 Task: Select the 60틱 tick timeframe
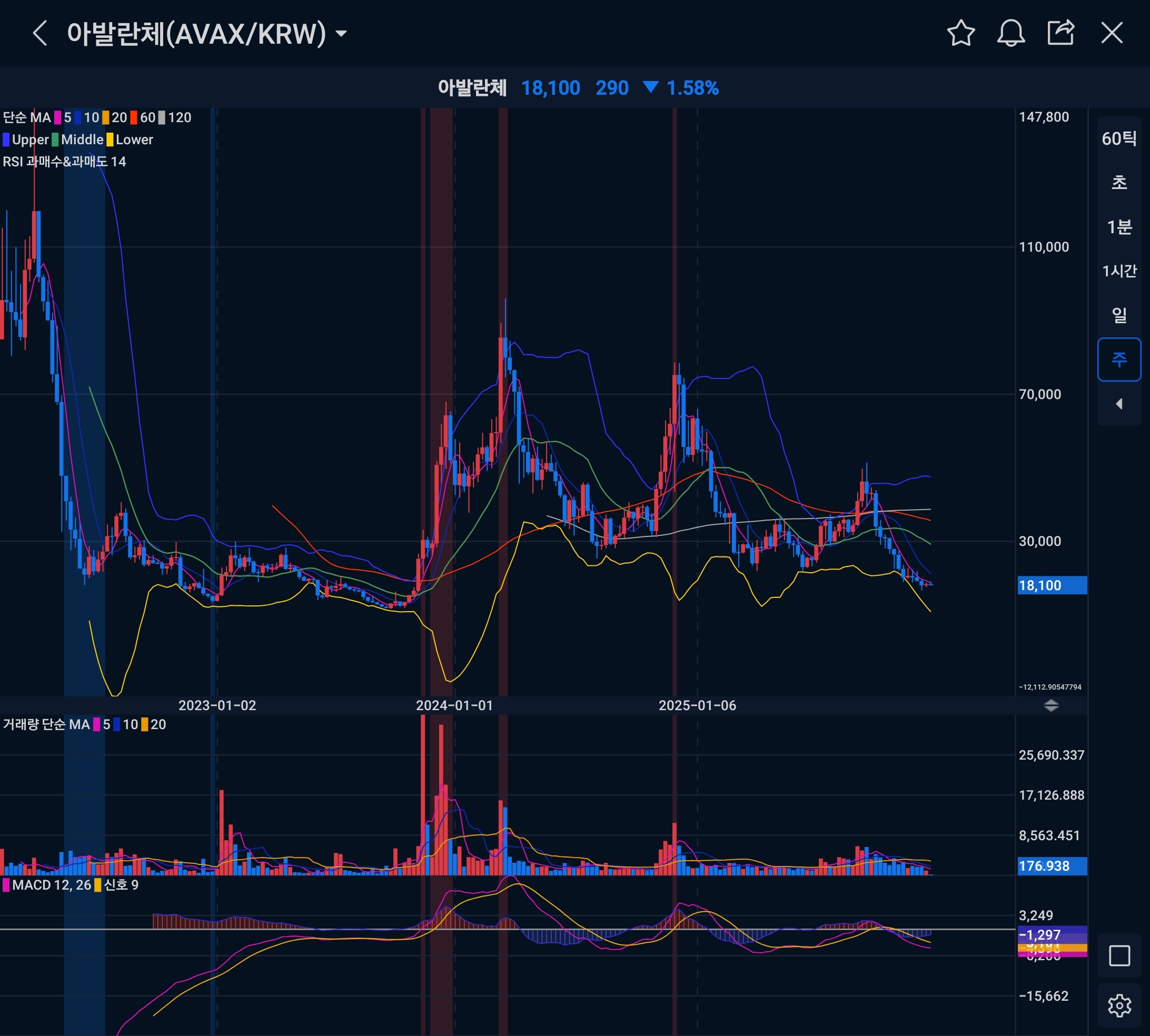(1119, 138)
